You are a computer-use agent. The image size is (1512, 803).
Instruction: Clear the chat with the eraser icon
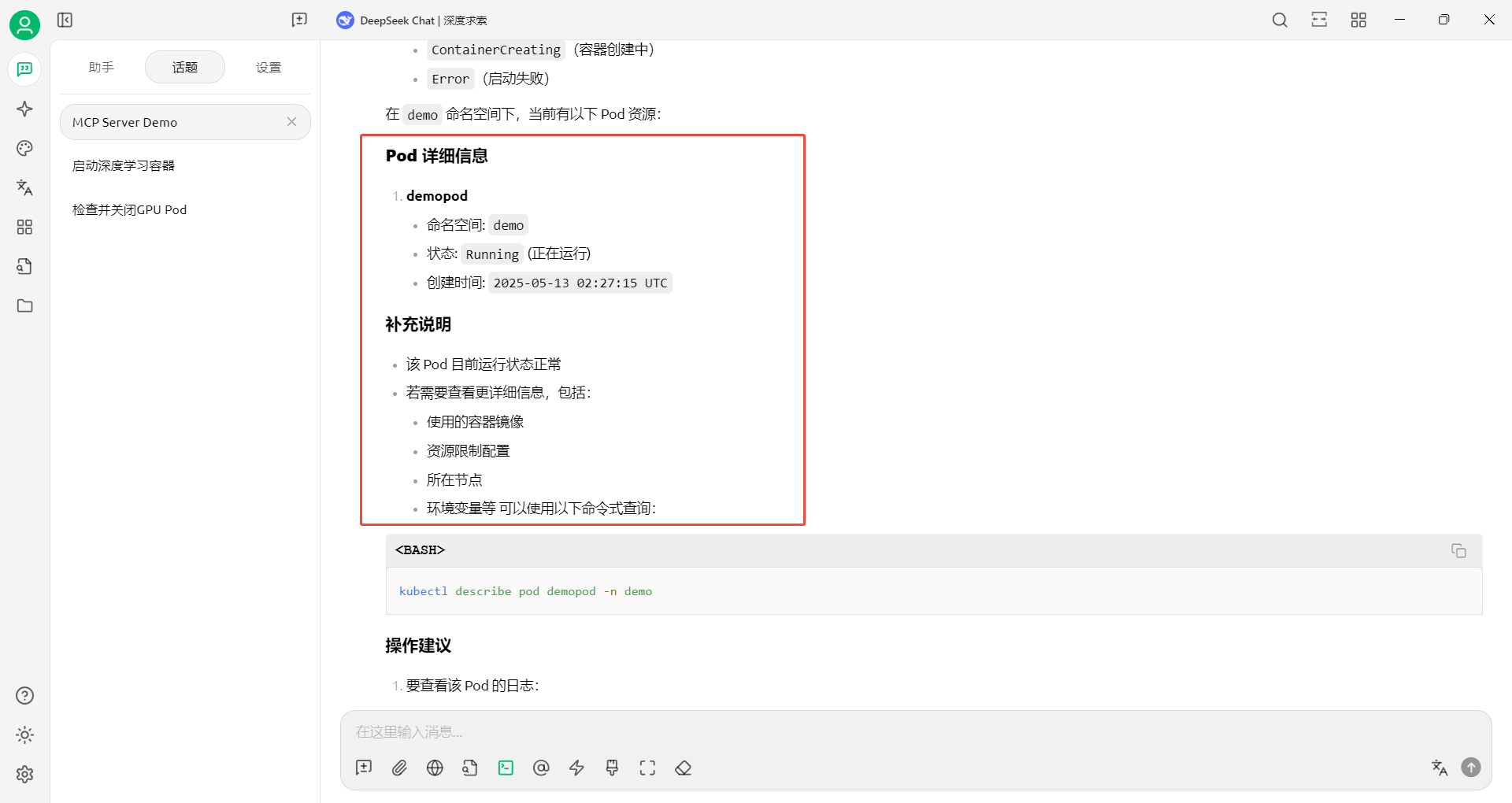click(x=683, y=768)
